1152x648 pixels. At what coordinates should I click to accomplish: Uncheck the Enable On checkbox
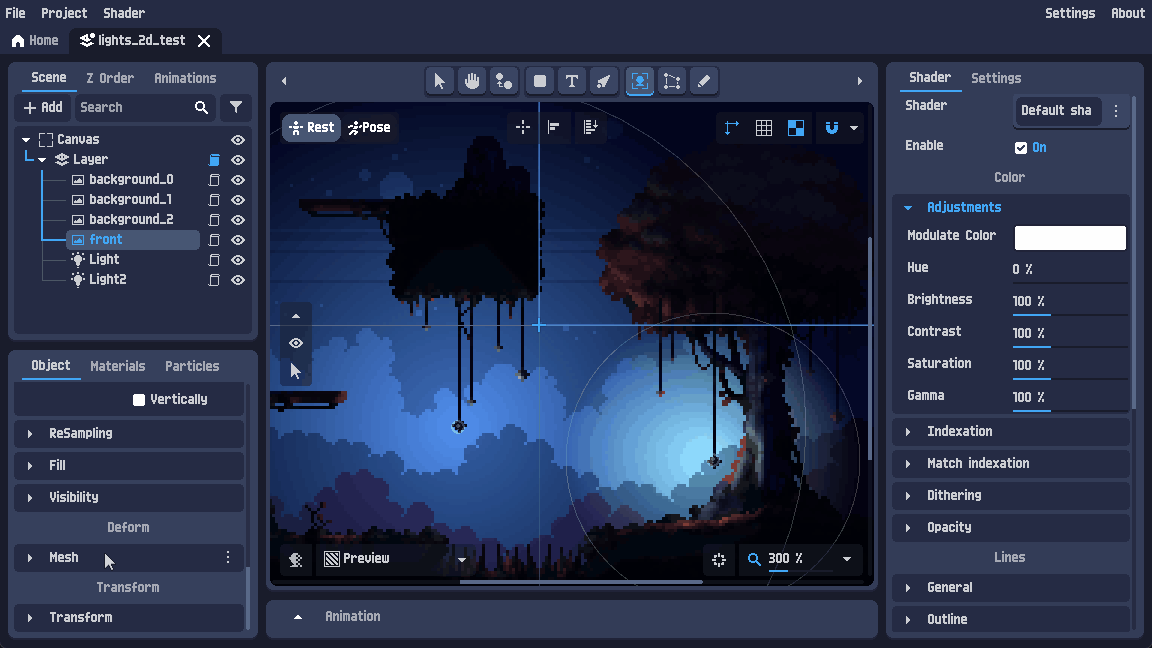click(1020, 148)
